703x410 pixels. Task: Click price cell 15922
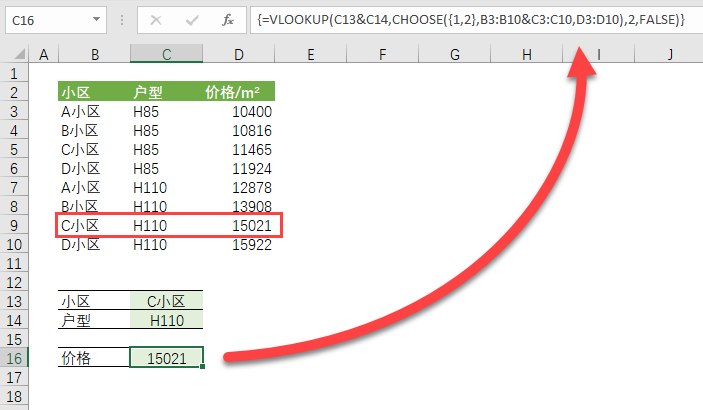[x=239, y=244]
